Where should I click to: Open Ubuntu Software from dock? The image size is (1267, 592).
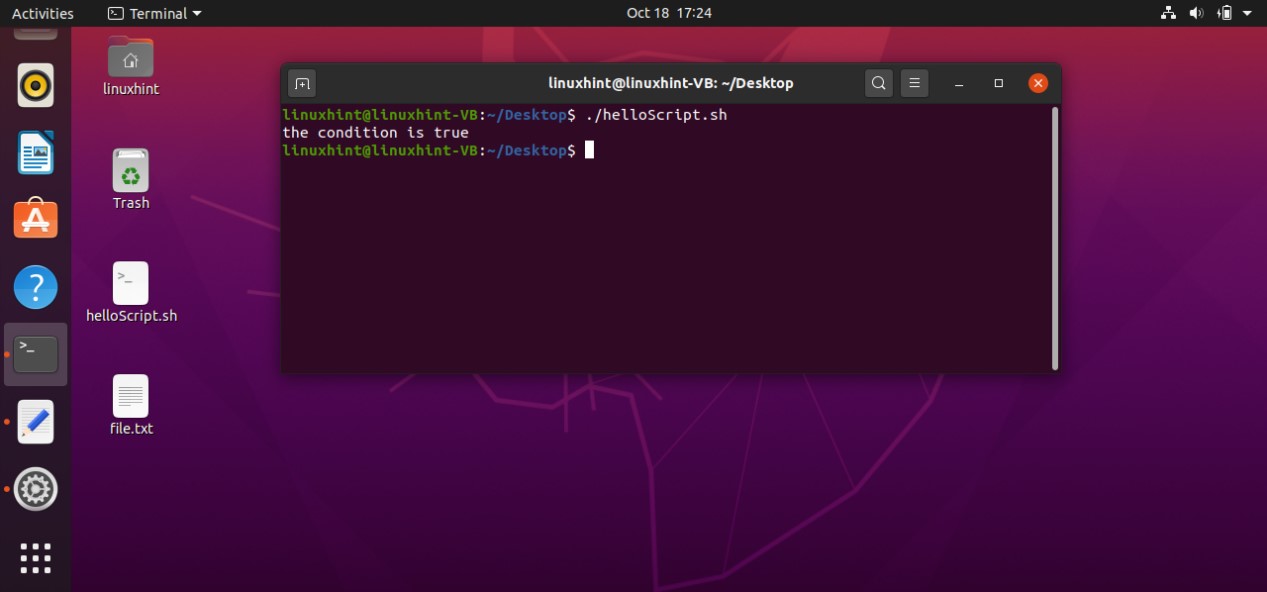(x=36, y=219)
